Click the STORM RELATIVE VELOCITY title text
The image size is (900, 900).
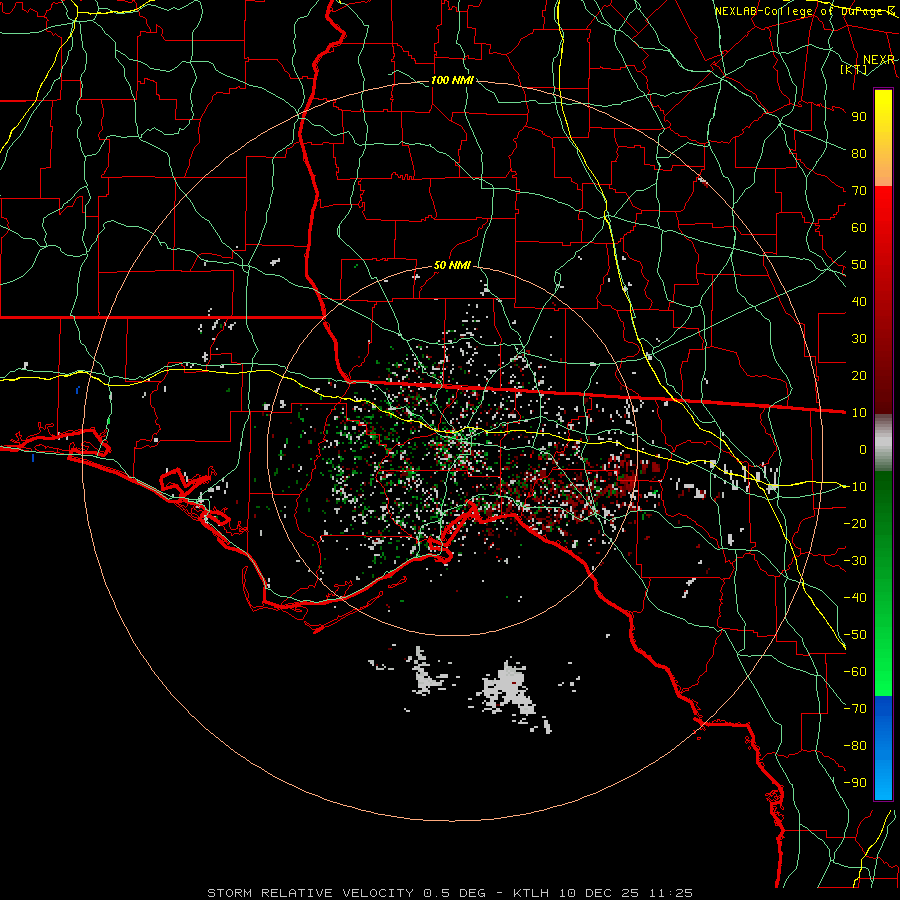(310, 893)
